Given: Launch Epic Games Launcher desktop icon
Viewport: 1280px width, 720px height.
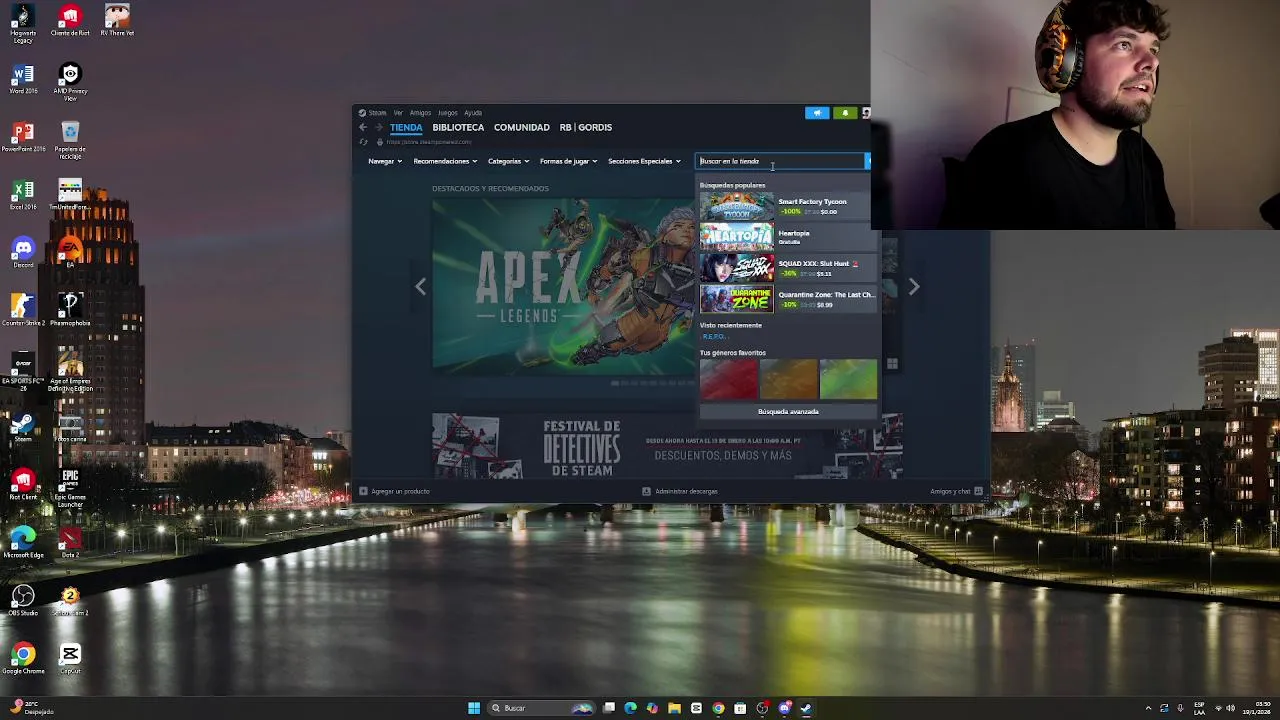Looking at the screenshot, I should click(x=70, y=488).
